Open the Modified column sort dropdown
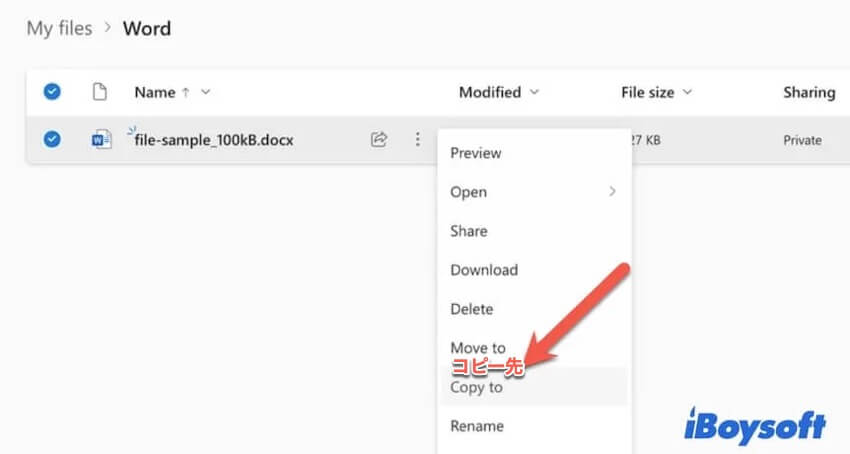Image resolution: width=850 pixels, height=454 pixels. (x=533, y=92)
